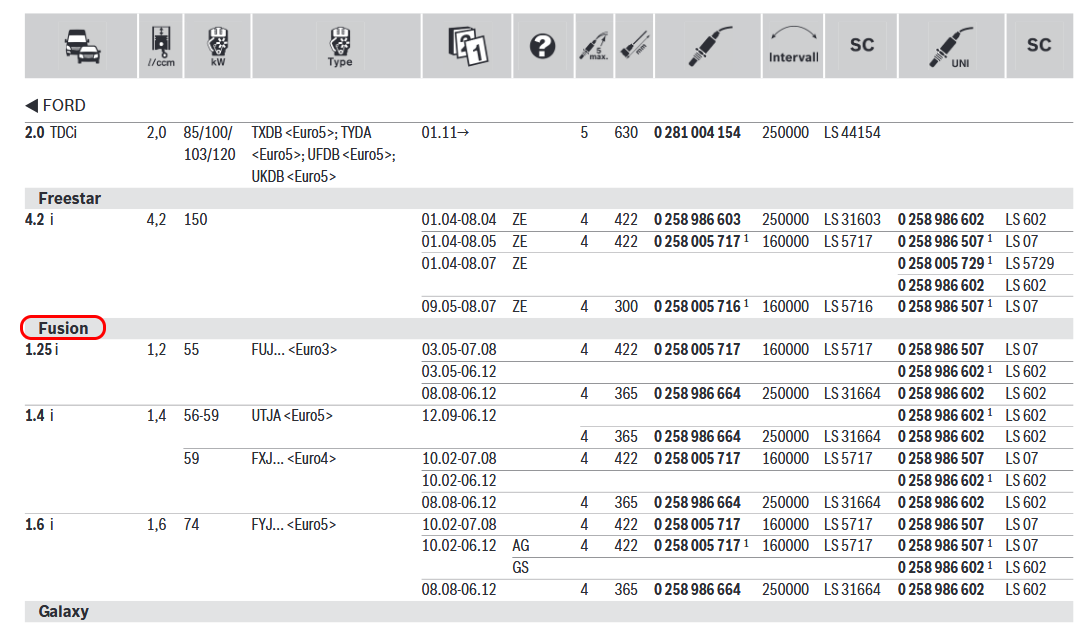Click the vehicle model cars icon
Viewport: 1083px width, 624px height.
pos(82,46)
